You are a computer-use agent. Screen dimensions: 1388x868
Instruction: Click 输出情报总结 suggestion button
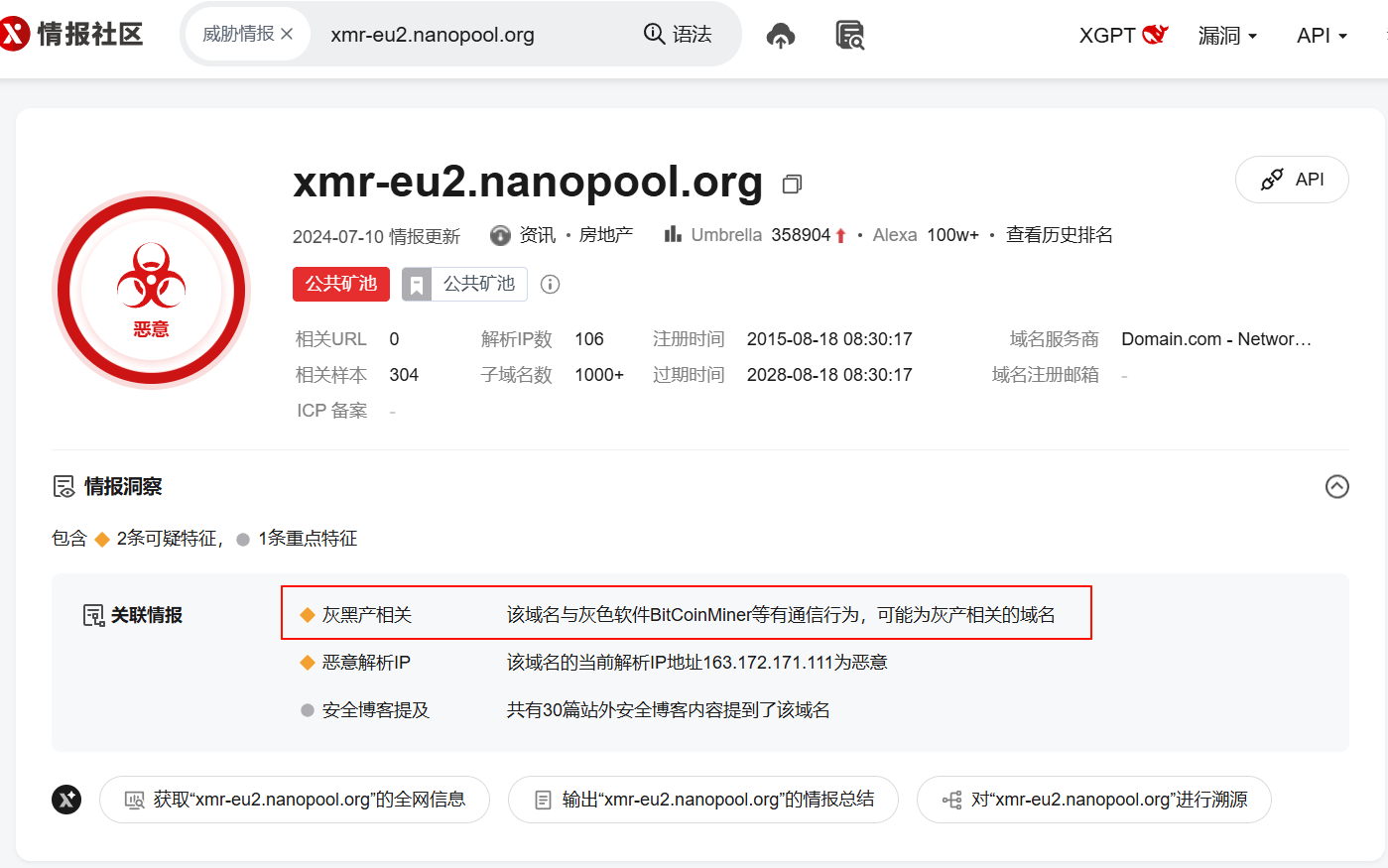tap(703, 800)
